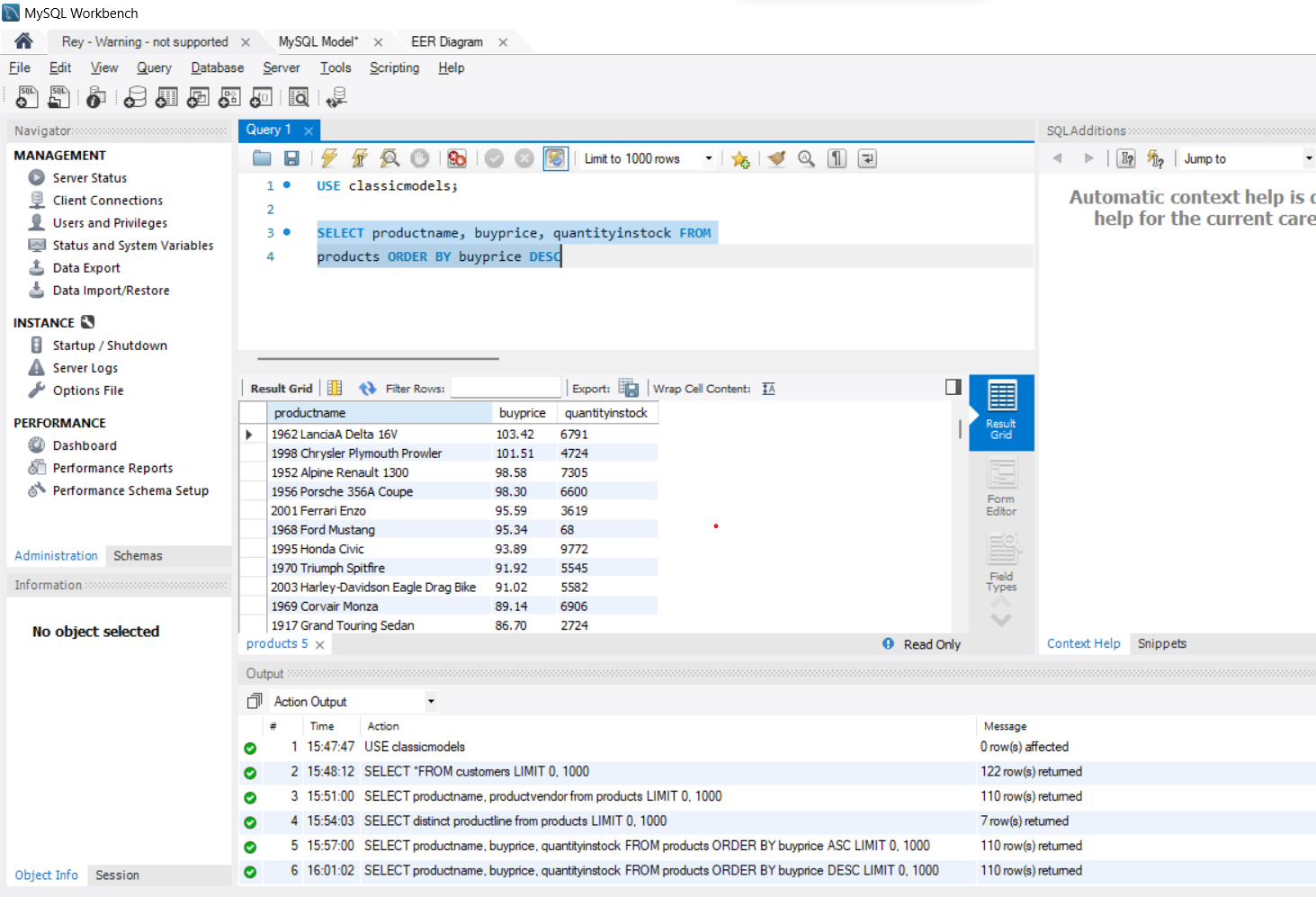1316x897 pixels.
Task: Open the find panel with the magnifier icon
Action: coord(806,158)
